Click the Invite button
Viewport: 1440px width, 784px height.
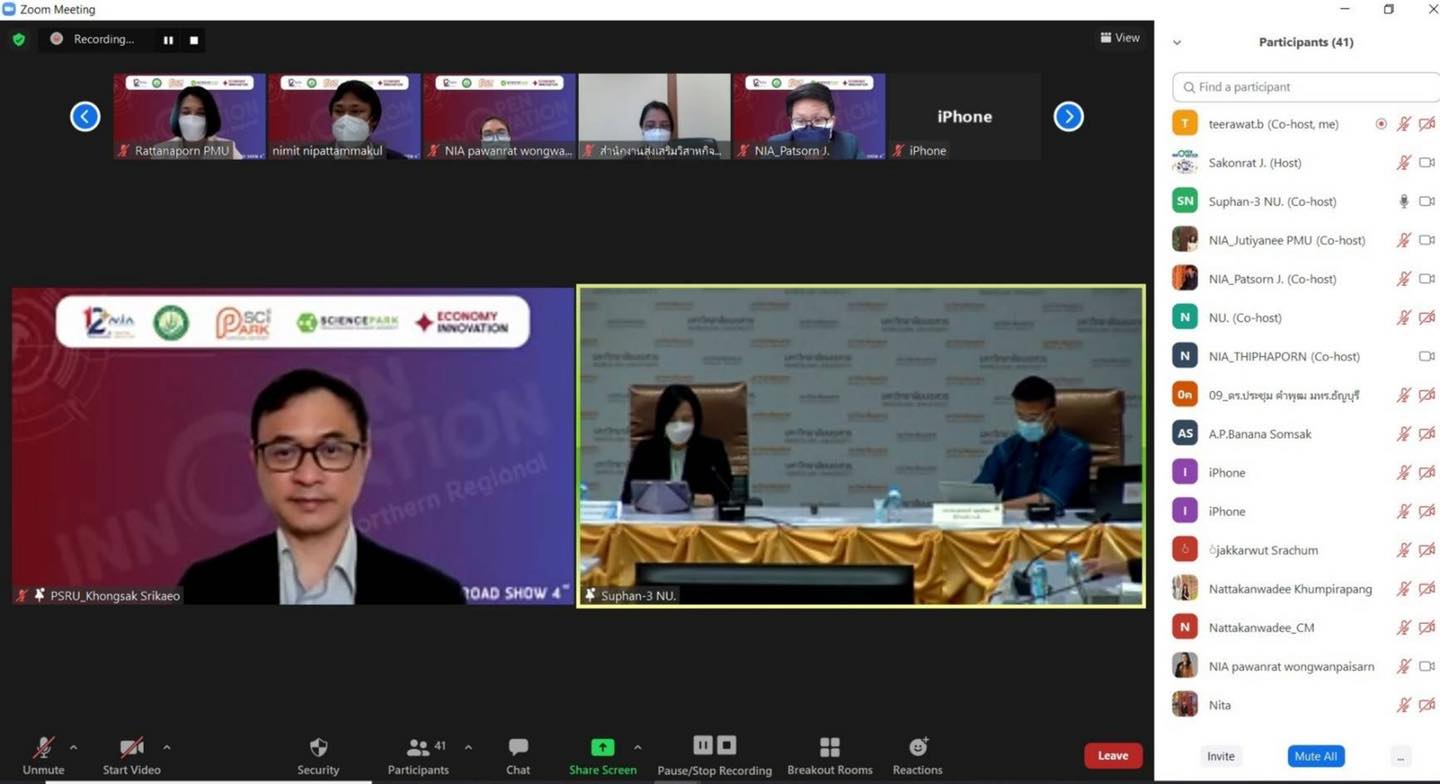click(1220, 757)
